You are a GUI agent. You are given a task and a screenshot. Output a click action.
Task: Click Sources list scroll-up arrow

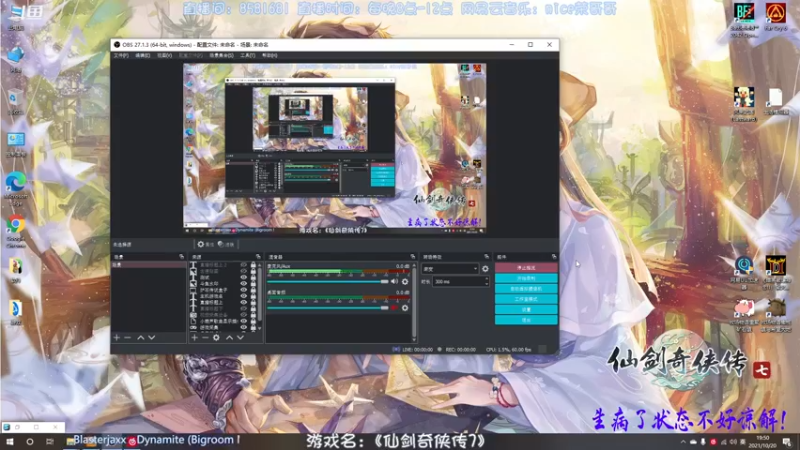[x=260, y=265]
